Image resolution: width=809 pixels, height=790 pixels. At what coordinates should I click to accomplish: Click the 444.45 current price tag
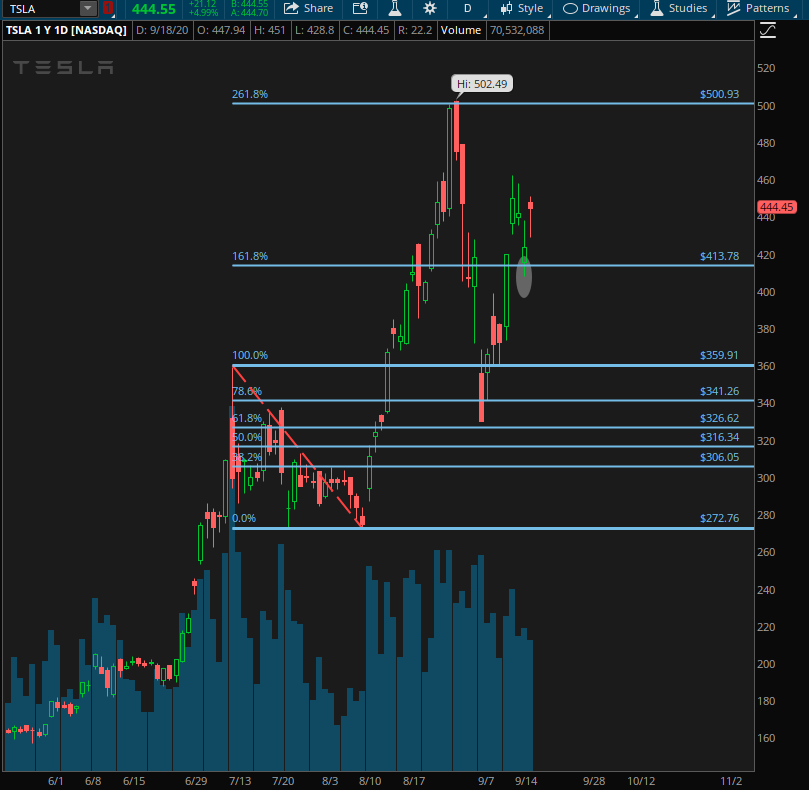coord(776,207)
